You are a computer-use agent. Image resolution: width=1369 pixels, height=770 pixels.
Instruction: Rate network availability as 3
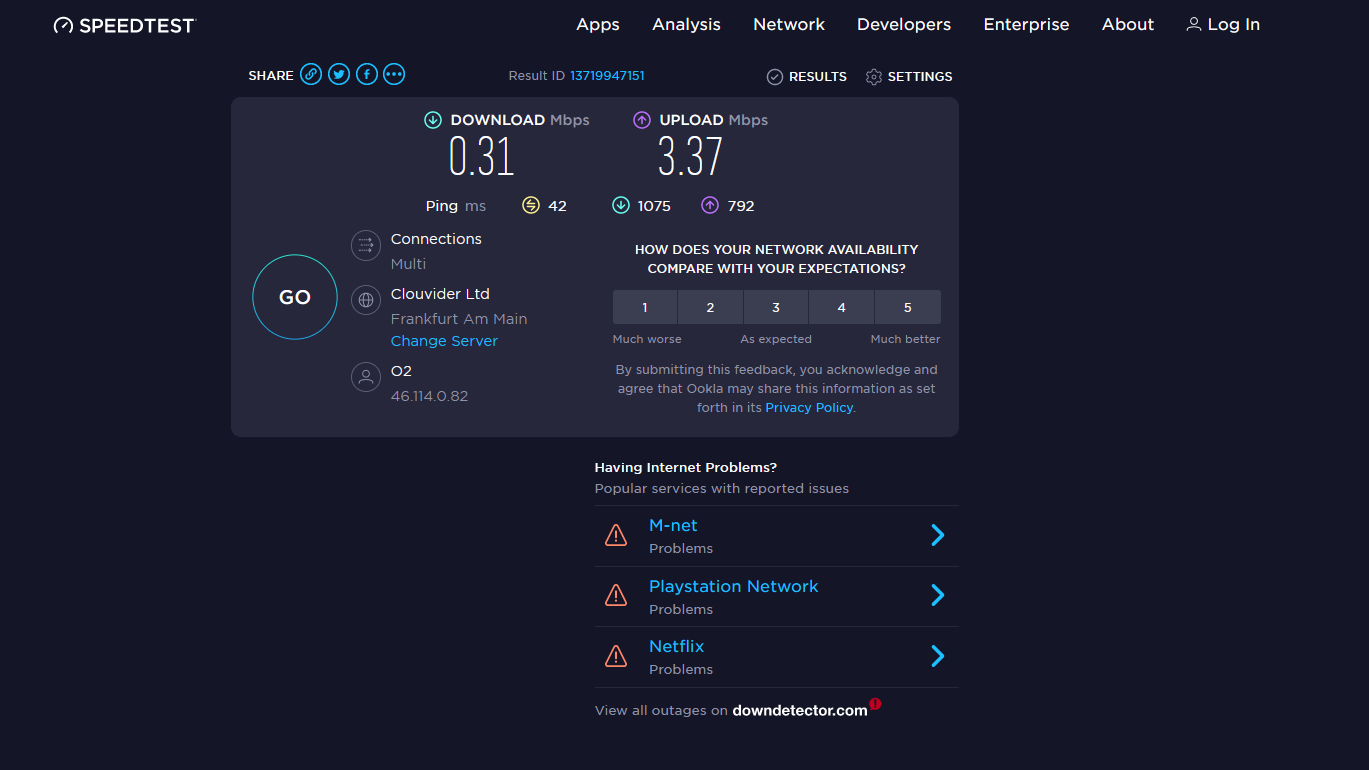776,307
